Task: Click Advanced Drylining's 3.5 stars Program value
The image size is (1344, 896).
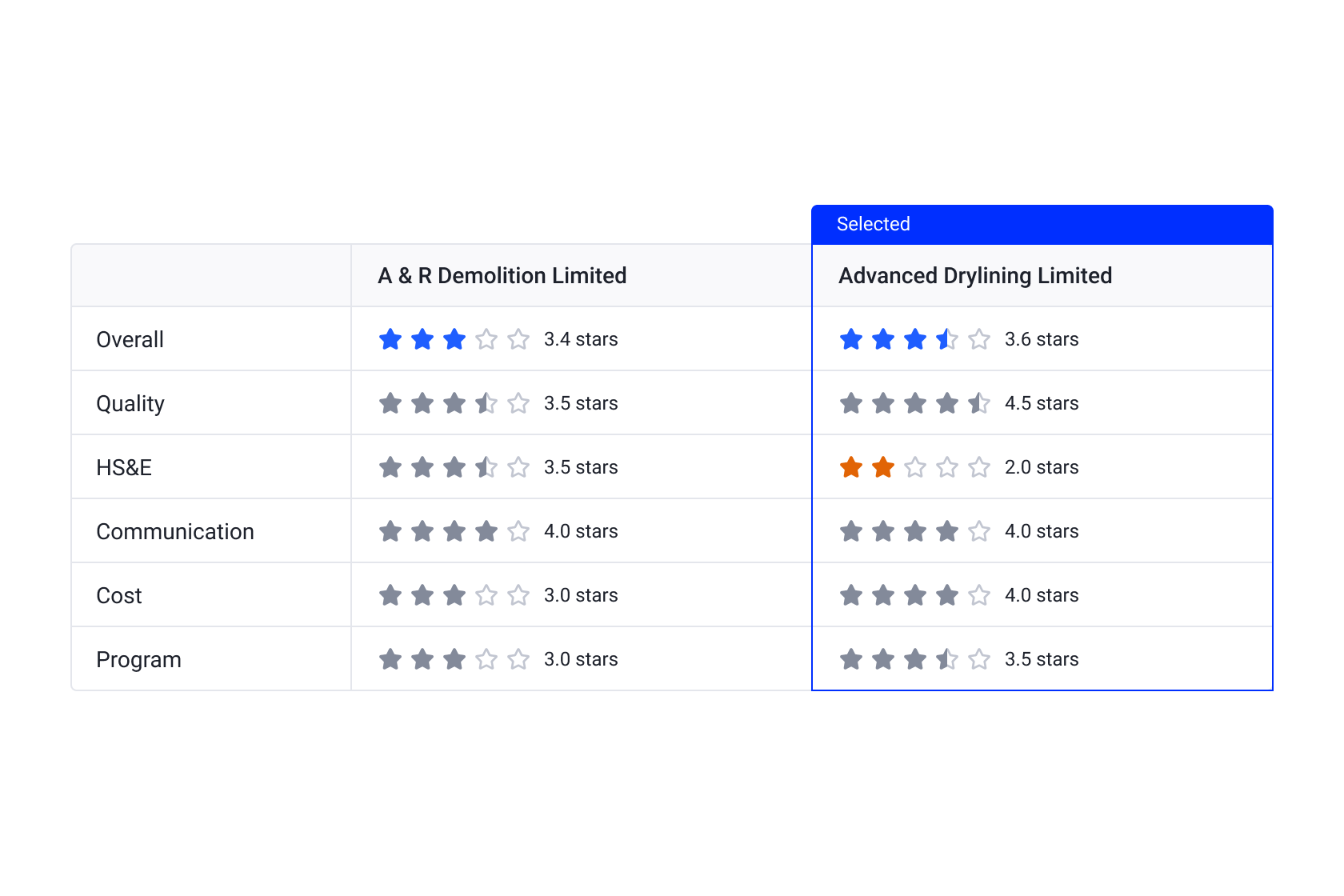Action: point(1042,659)
